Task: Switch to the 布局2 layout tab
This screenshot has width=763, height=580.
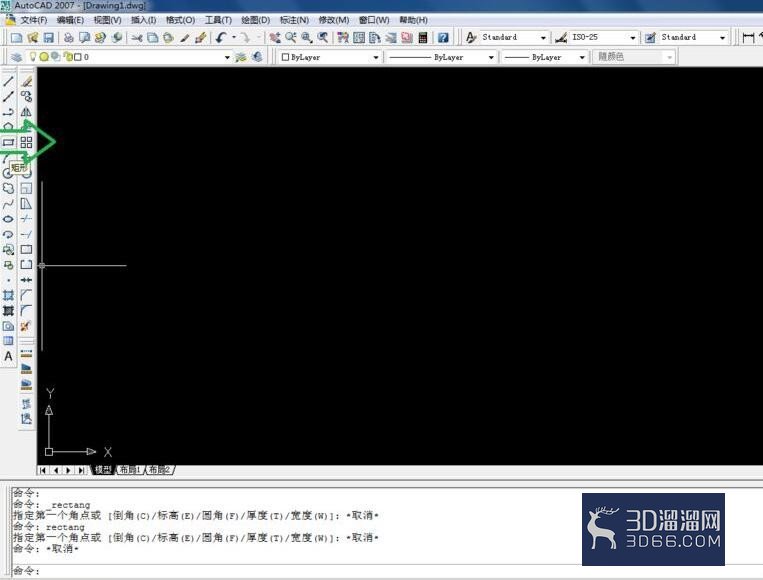Action: pyautogui.click(x=159, y=470)
